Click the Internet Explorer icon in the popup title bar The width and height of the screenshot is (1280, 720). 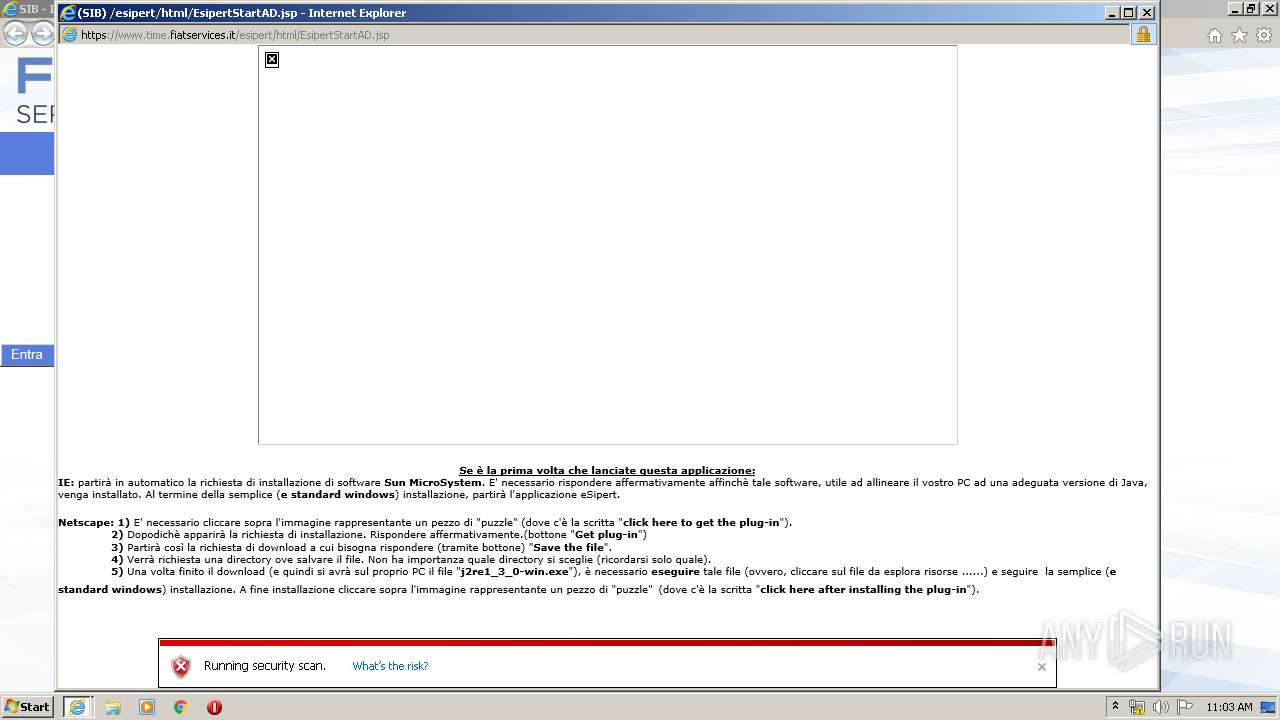pos(68,13)
